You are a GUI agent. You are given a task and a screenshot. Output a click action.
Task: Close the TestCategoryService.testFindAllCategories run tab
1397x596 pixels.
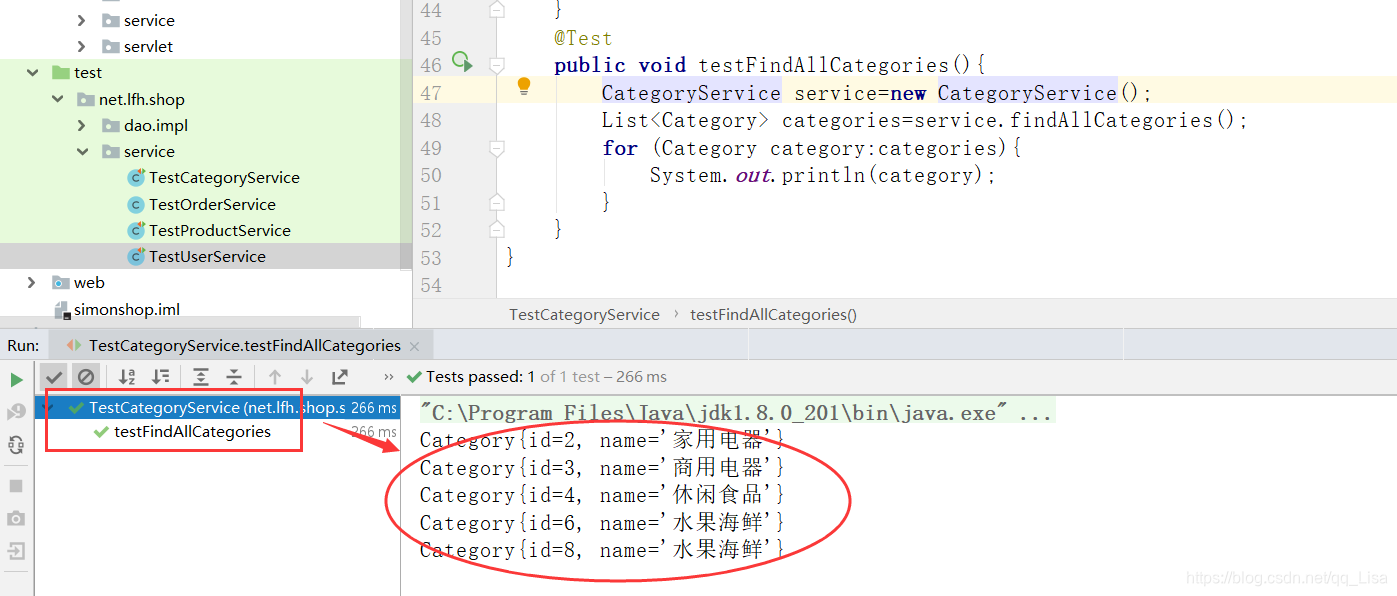pos(415,346)
